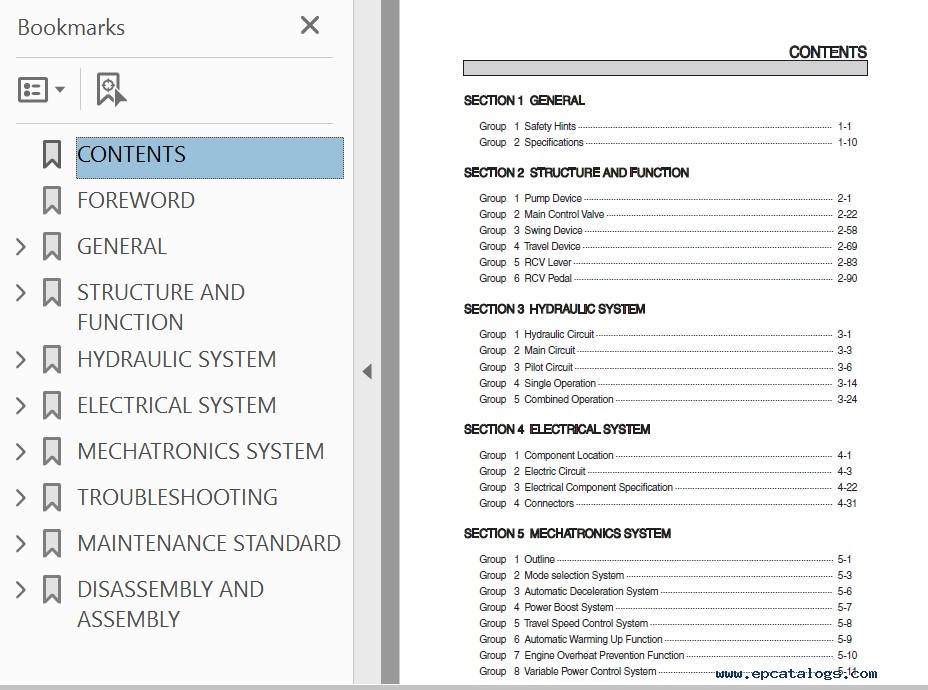
Task: Click the Combined Operation contents entry
Action: [668, 399]
